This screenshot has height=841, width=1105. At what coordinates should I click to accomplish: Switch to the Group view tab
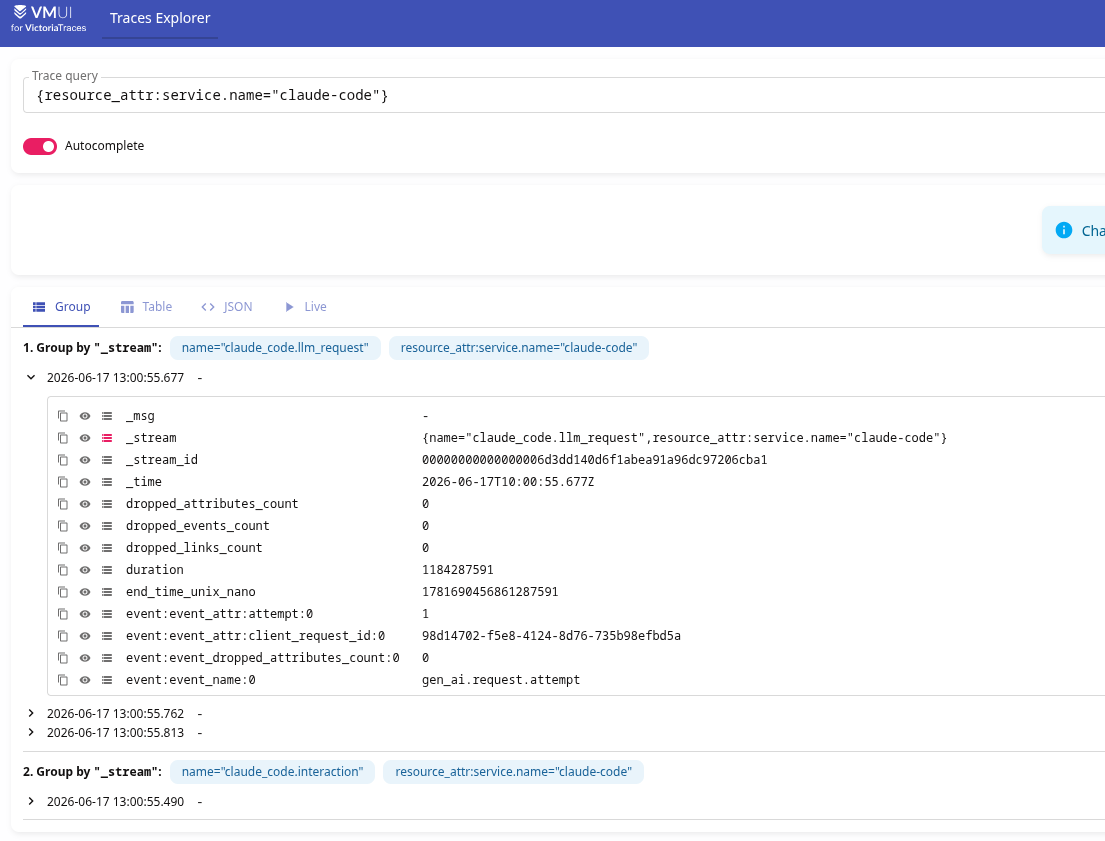tap(61, 307)
